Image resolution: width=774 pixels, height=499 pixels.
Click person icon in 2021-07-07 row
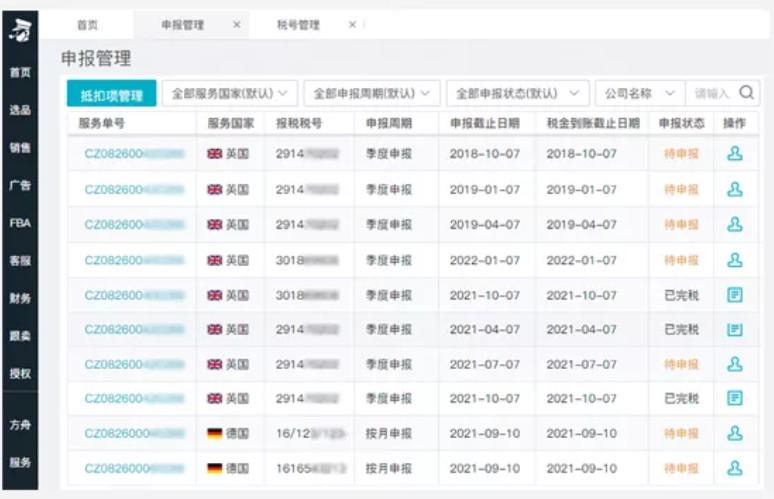[735, 364]
